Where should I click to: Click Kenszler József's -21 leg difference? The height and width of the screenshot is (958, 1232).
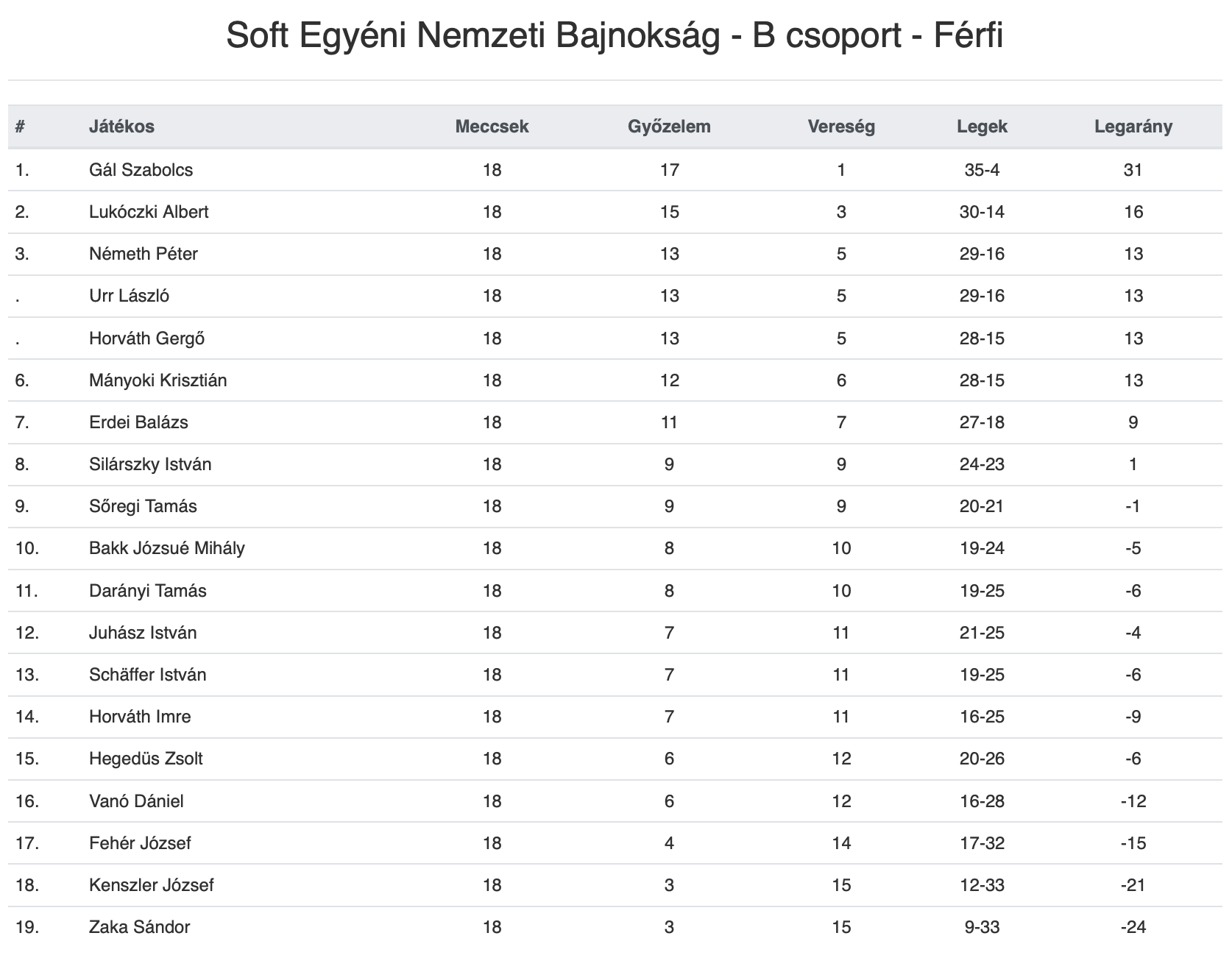pos(1133,885)
